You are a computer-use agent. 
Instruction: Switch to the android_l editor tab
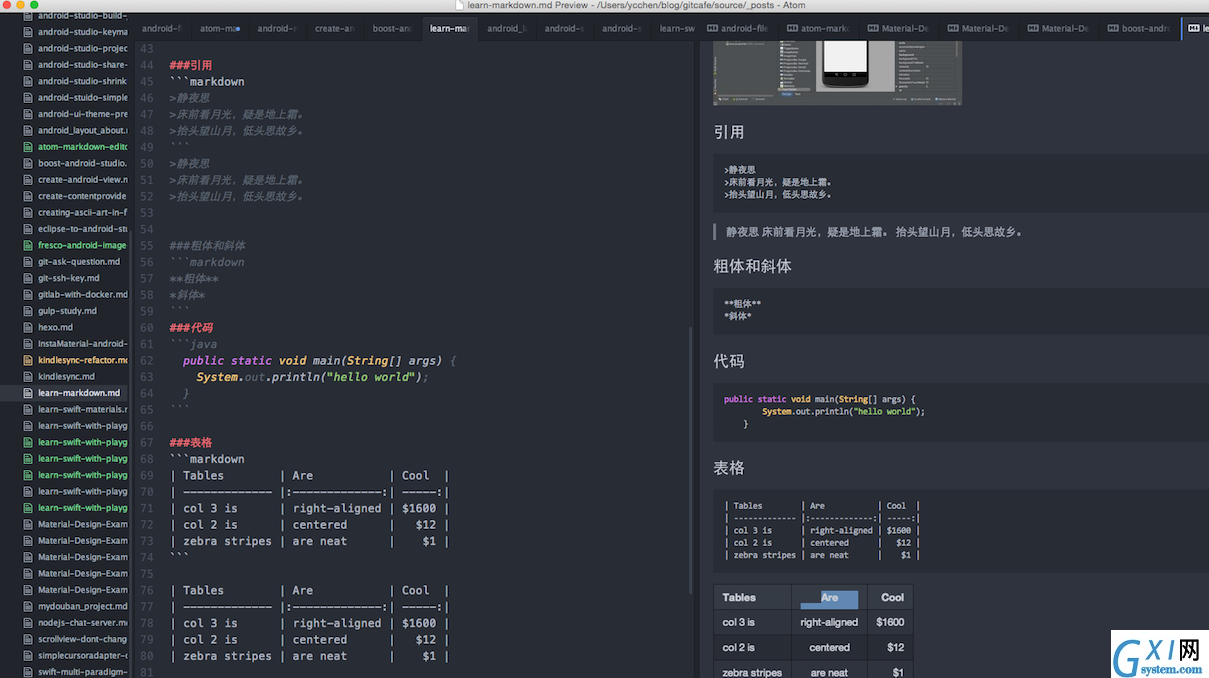tap(507, 29)
